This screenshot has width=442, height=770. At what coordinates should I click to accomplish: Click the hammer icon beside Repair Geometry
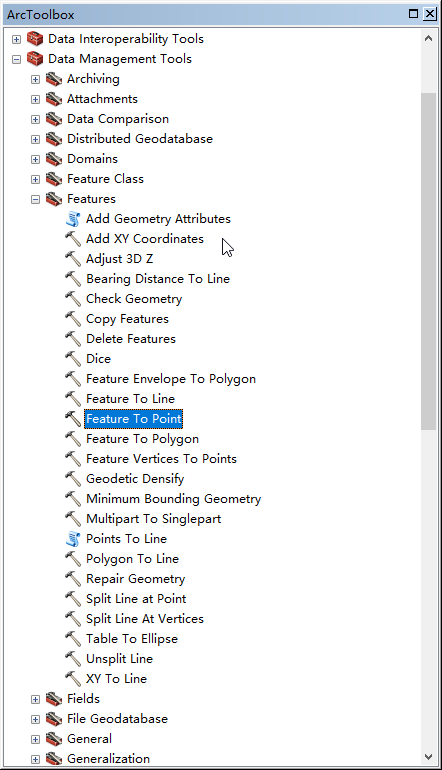pos(73,578)
